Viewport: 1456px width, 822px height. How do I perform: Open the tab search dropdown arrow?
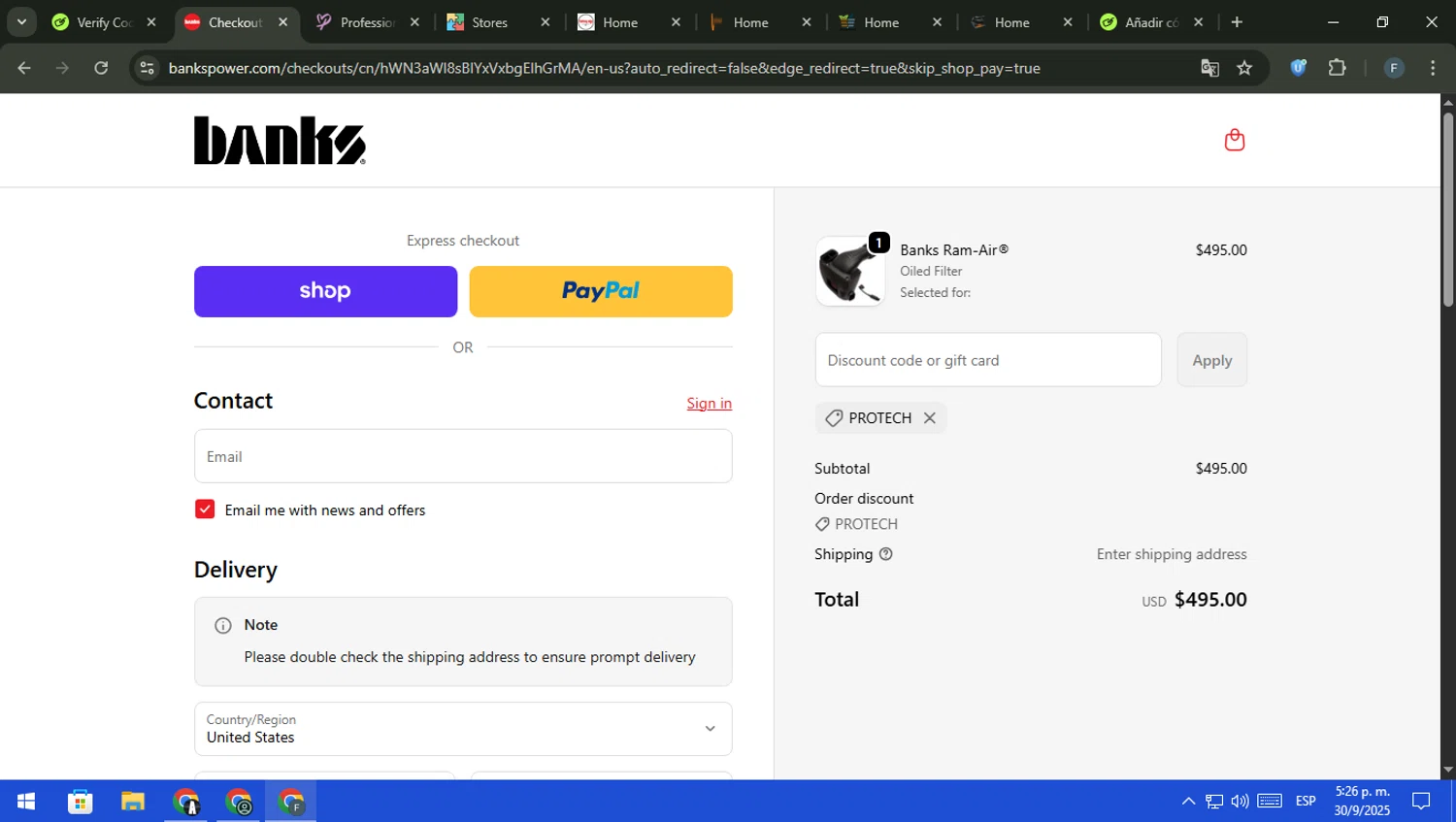tap(21, 22)
